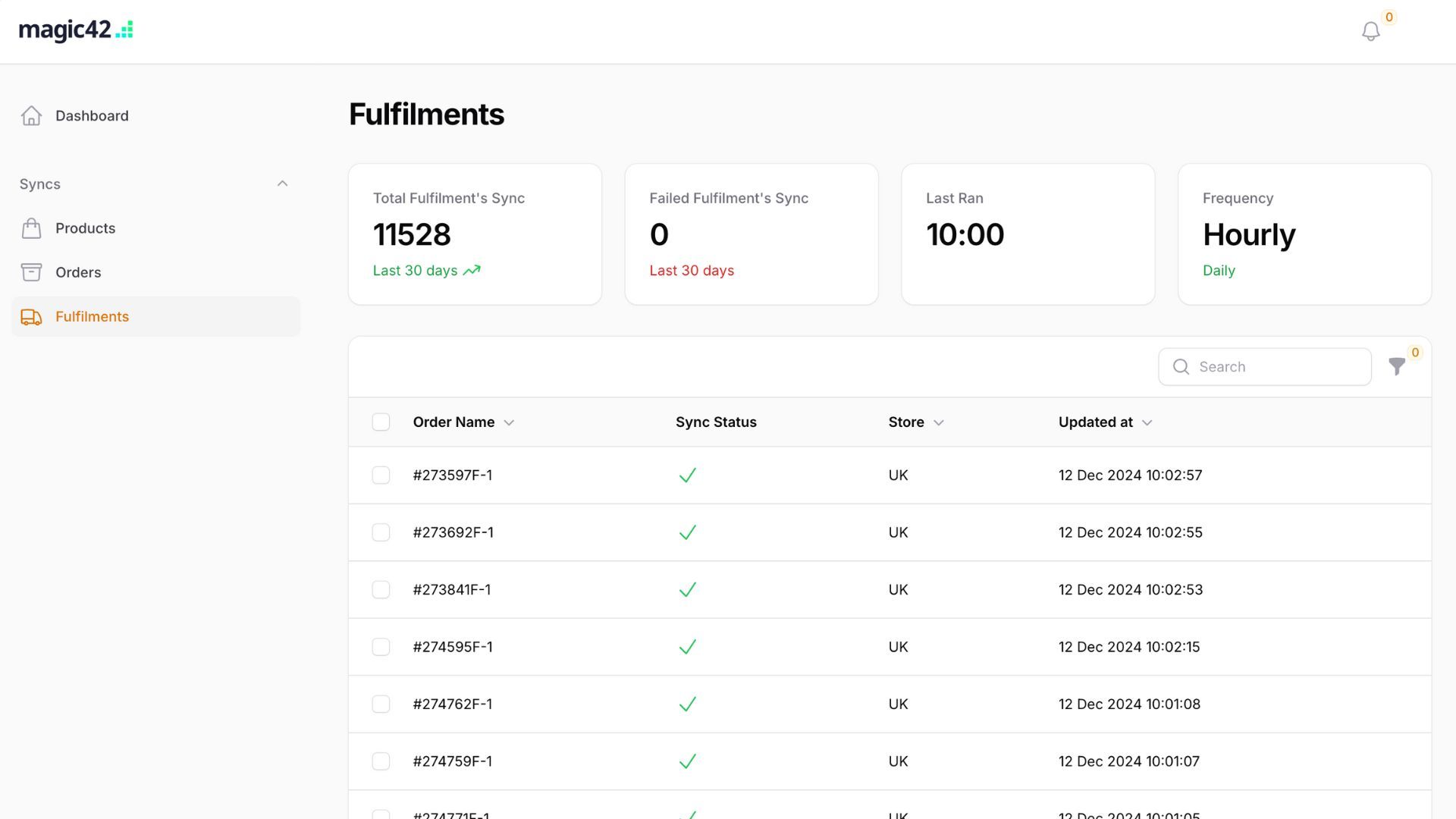Click the notification count badge
The image size is (1456, 819).
pyautogui.click(x=1389, y=17)
